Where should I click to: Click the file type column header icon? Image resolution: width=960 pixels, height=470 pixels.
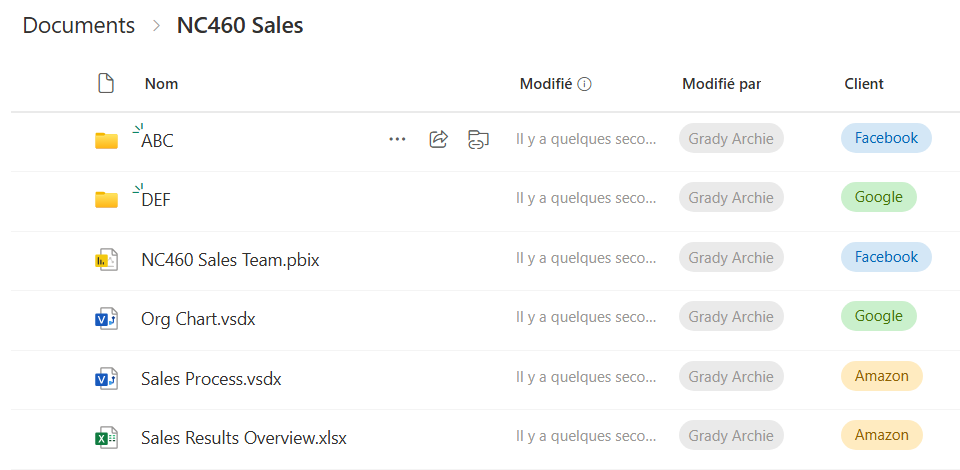[106, 83]
